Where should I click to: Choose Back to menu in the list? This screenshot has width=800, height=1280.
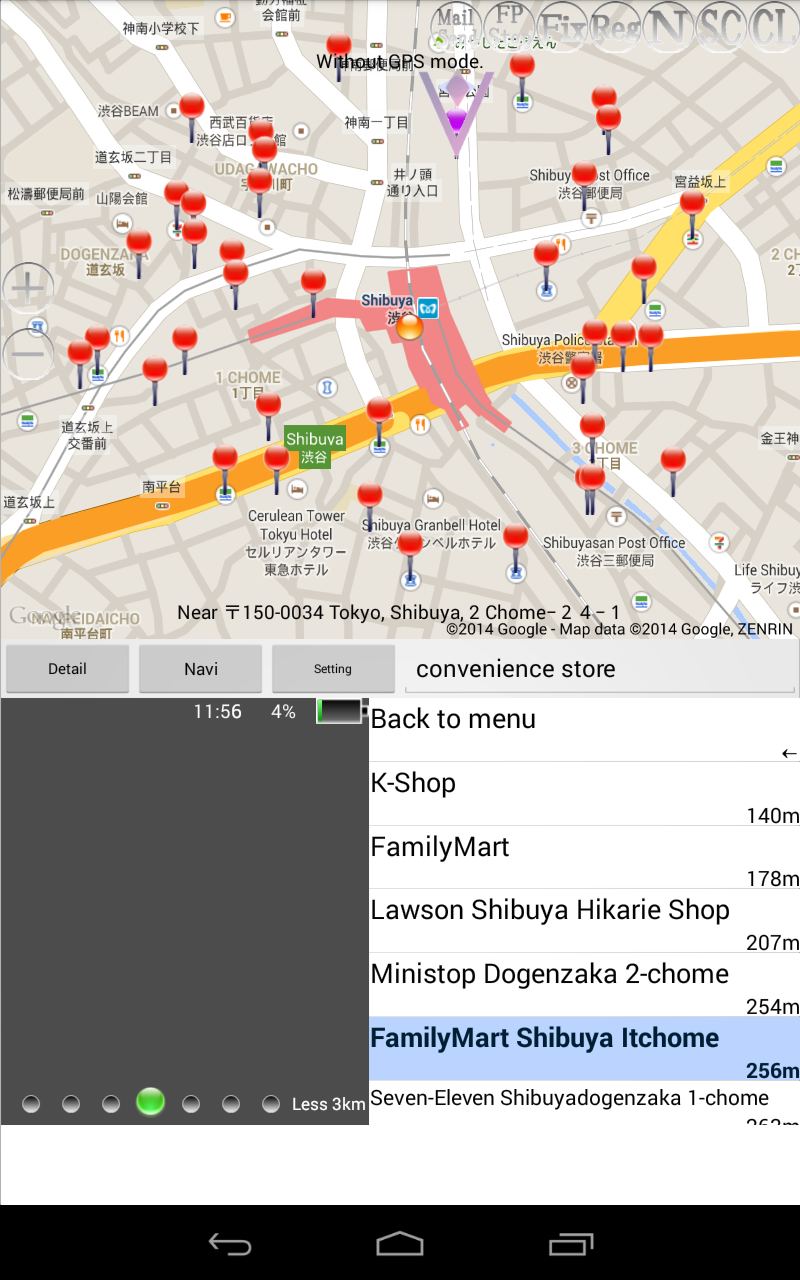[x=585, y=730]
